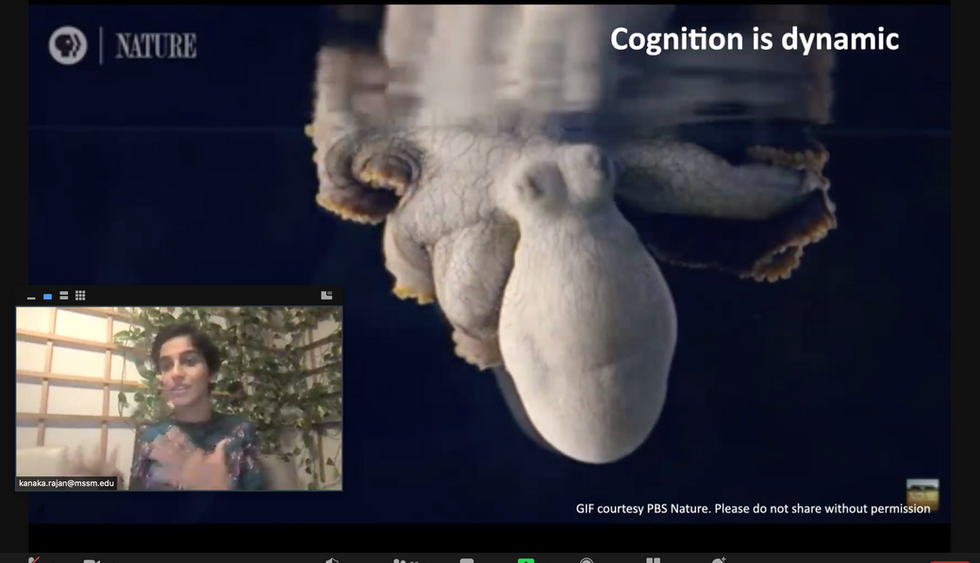Switch to stacked thumbnail strip view
This screenshot has width=980, height=563.
pos(64,296)
